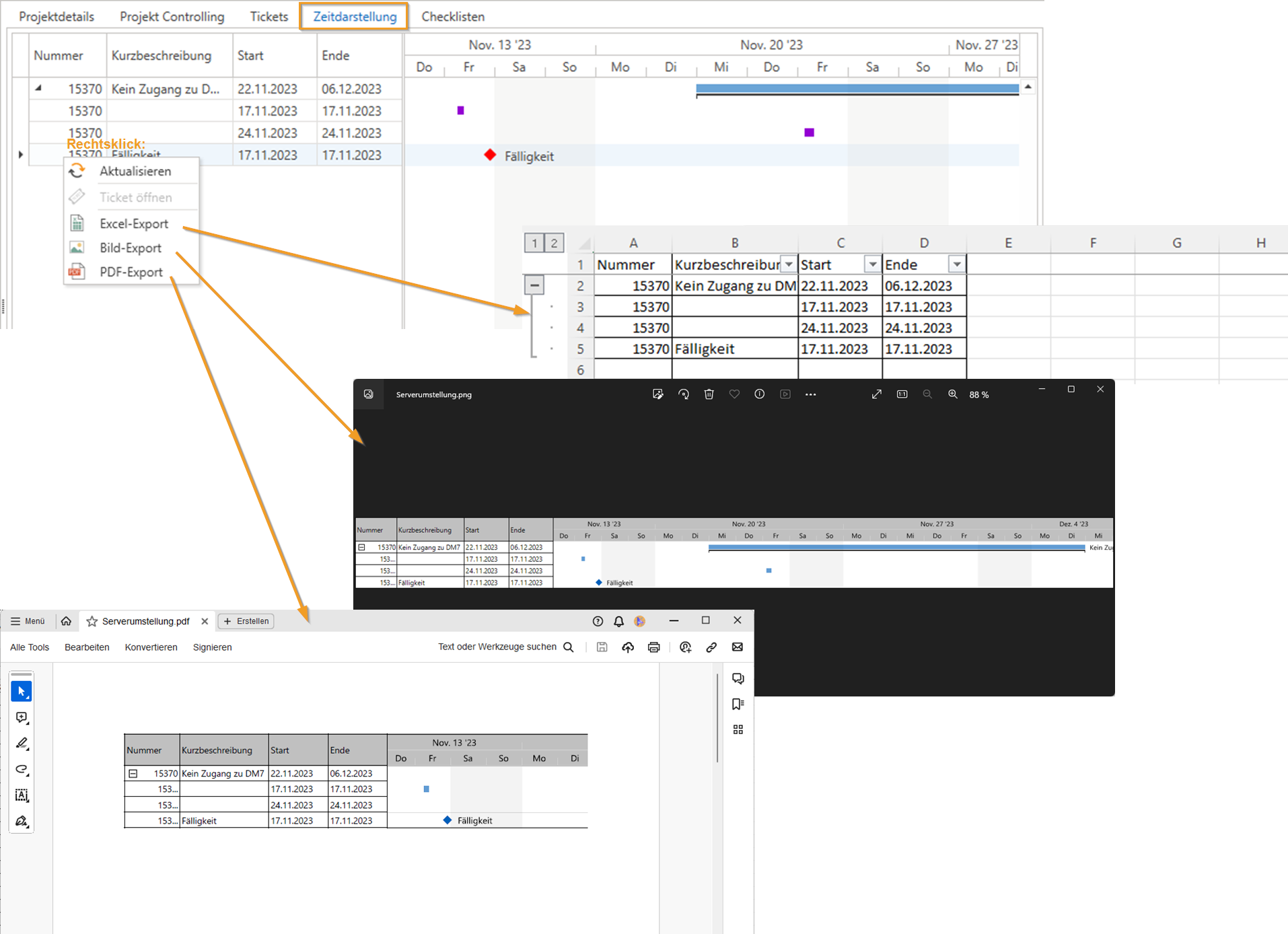1288x934 pixels.
Task: Open the Ende column filter dropdown
Action: (x=956, y=264)
